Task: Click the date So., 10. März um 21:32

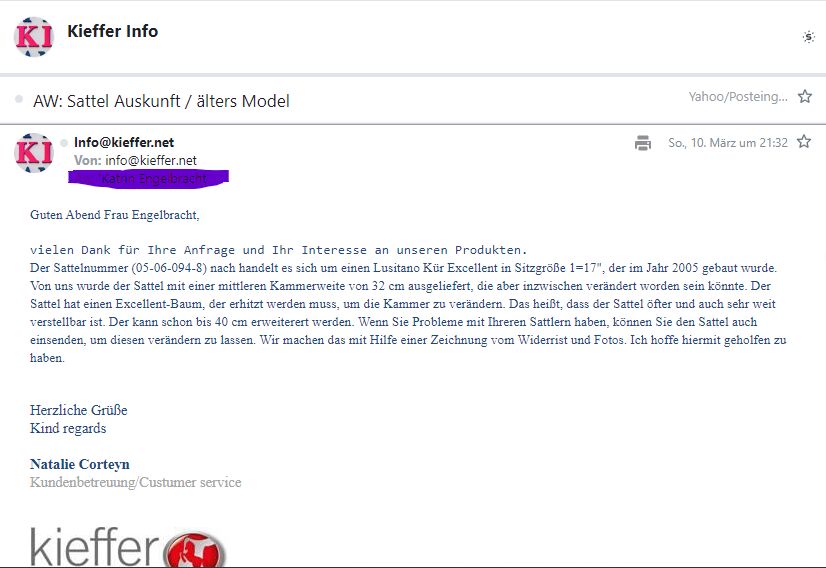Action: tap(727, 143)
